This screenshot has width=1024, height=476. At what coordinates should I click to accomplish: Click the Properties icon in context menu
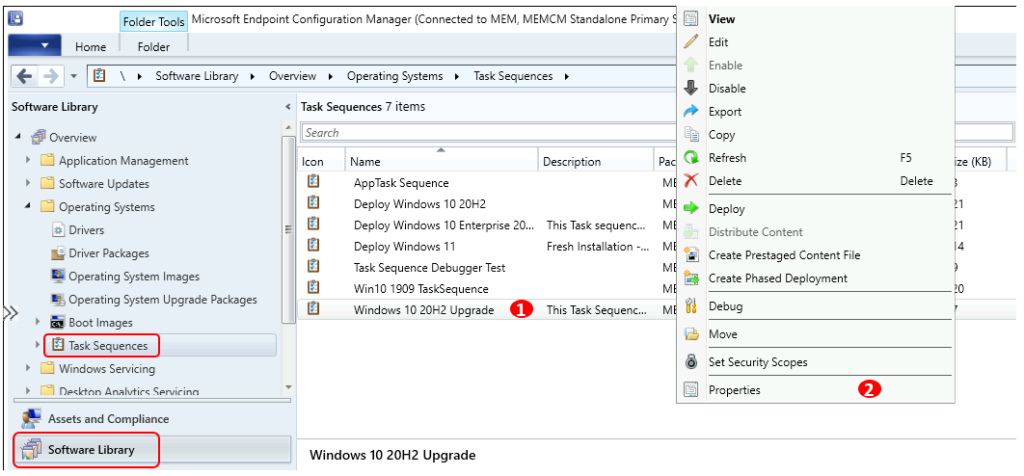click(690, 390)
